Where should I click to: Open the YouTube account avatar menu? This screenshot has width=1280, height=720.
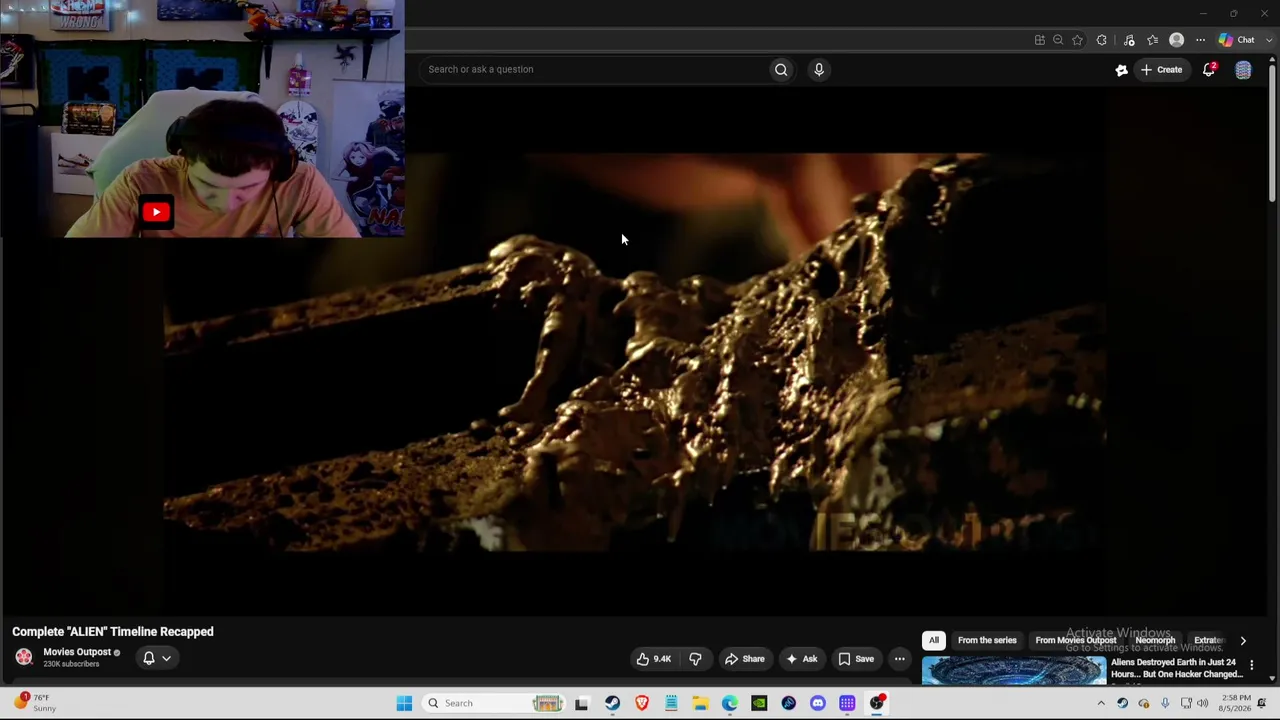pyautogui.click(x=1243, y=69)
